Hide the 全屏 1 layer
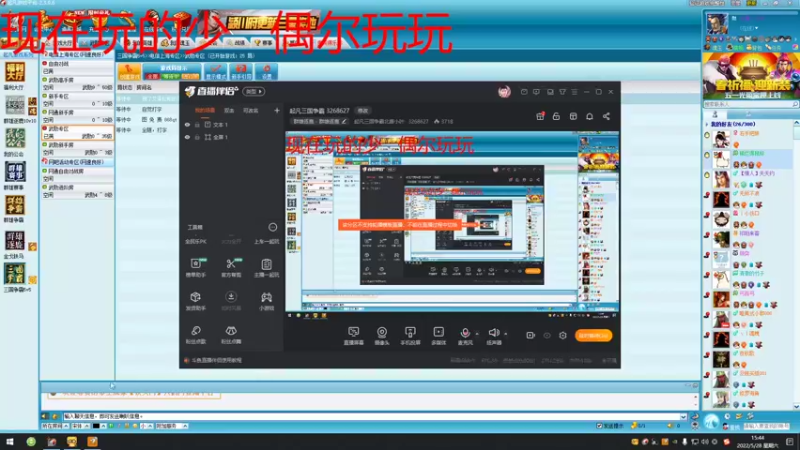The width and height of the screenshot is (800, 450). [x=187, y=137]
